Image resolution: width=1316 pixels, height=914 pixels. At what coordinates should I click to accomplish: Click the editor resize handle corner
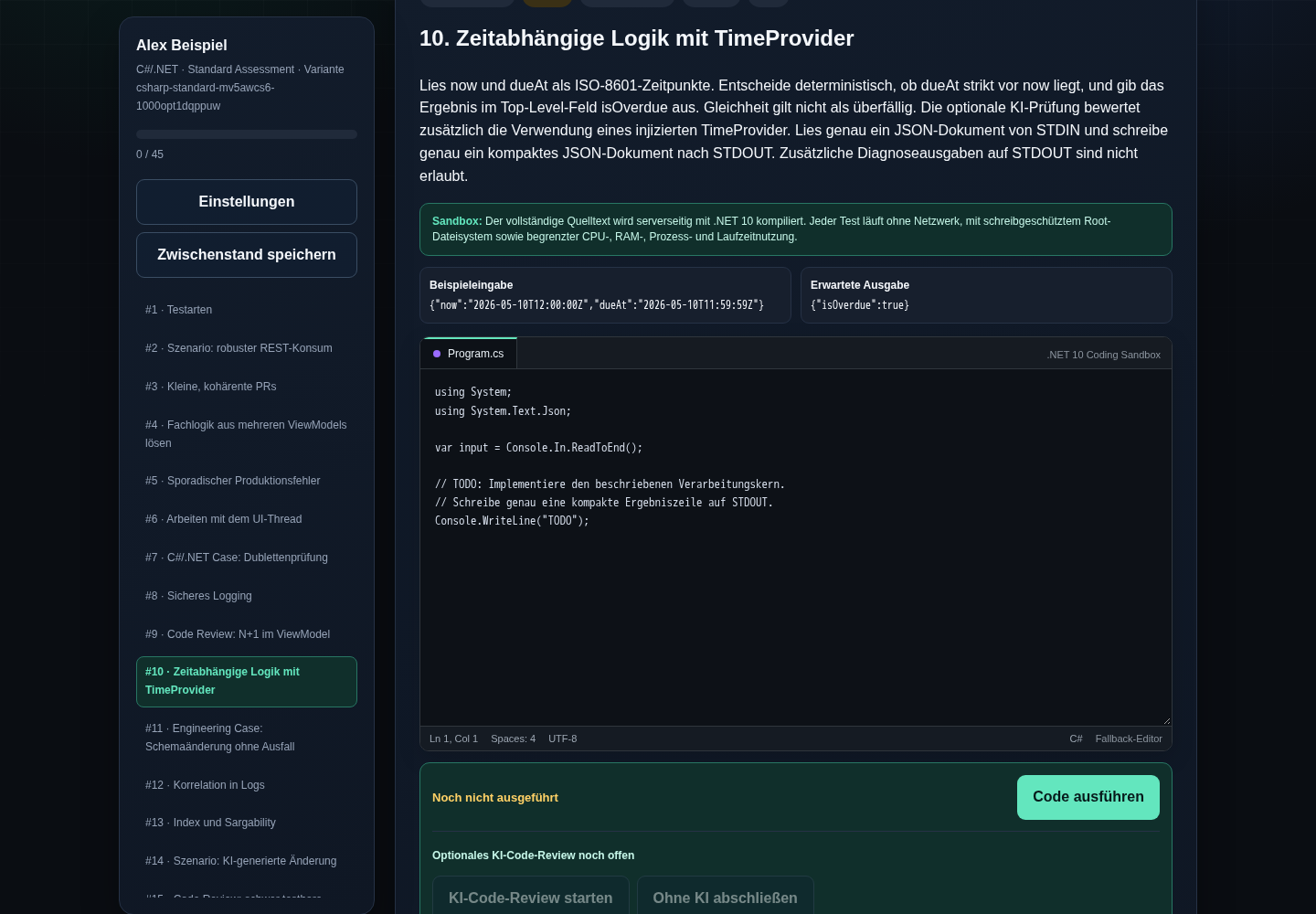pyautogui.click(x=1165, y=720)
